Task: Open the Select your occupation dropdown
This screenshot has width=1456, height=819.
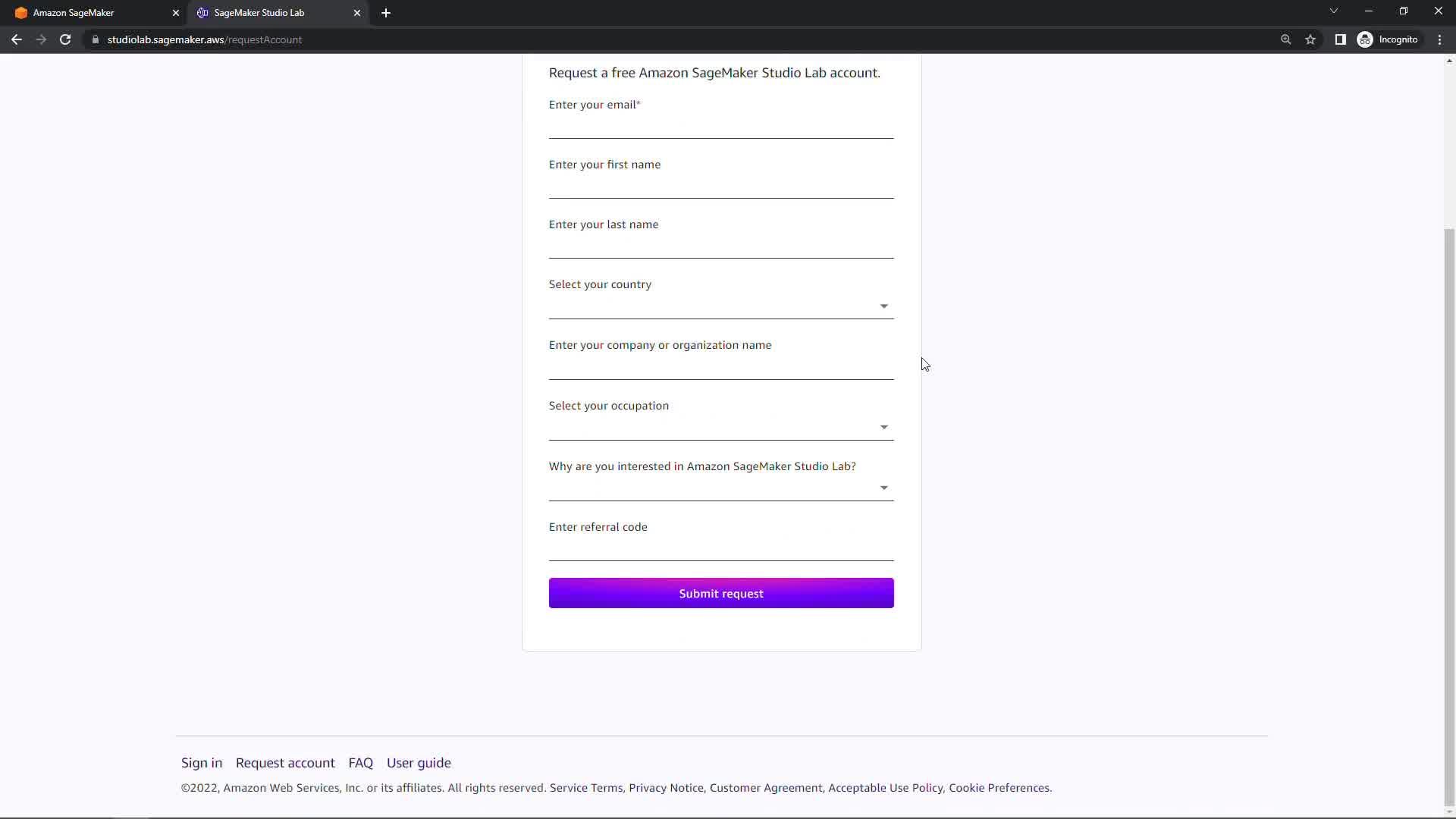Action: tap(720, 428)
